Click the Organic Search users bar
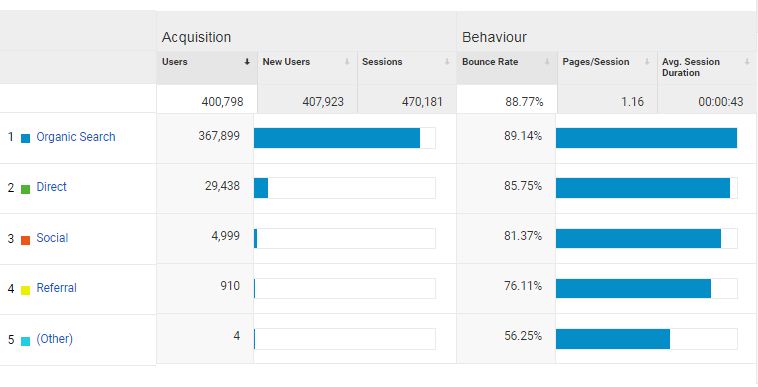Screen dimensions: 758x387 click(x=337, y=138)
